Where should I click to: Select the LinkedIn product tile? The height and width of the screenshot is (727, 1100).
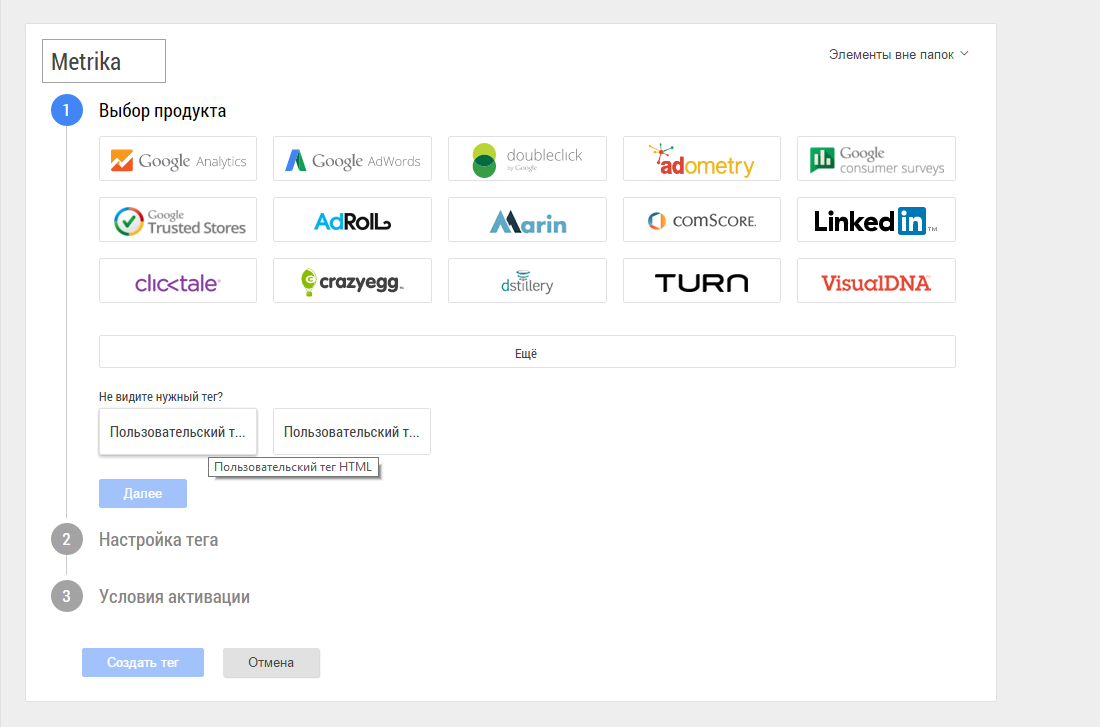point(876,220)
